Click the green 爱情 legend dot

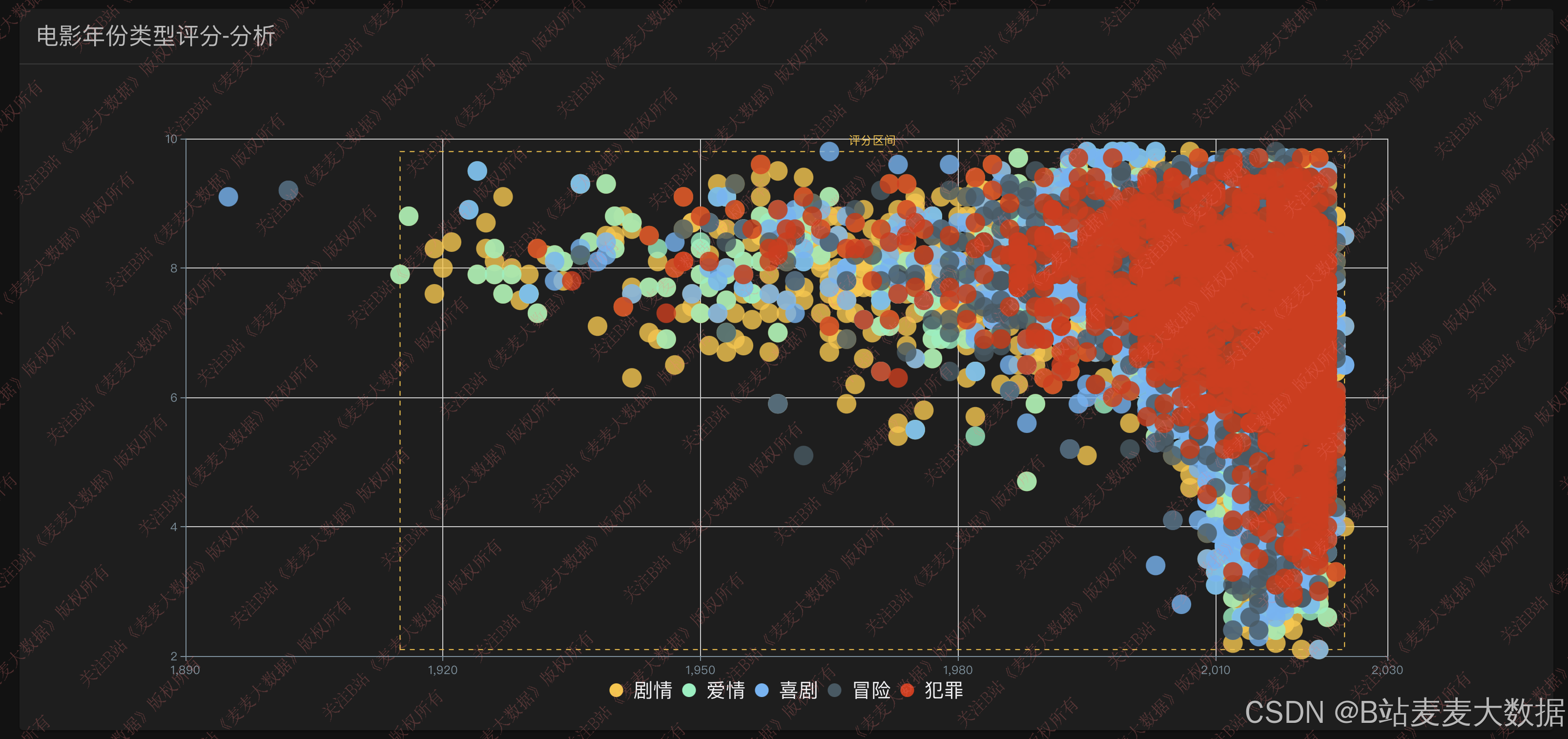point(689,690)
